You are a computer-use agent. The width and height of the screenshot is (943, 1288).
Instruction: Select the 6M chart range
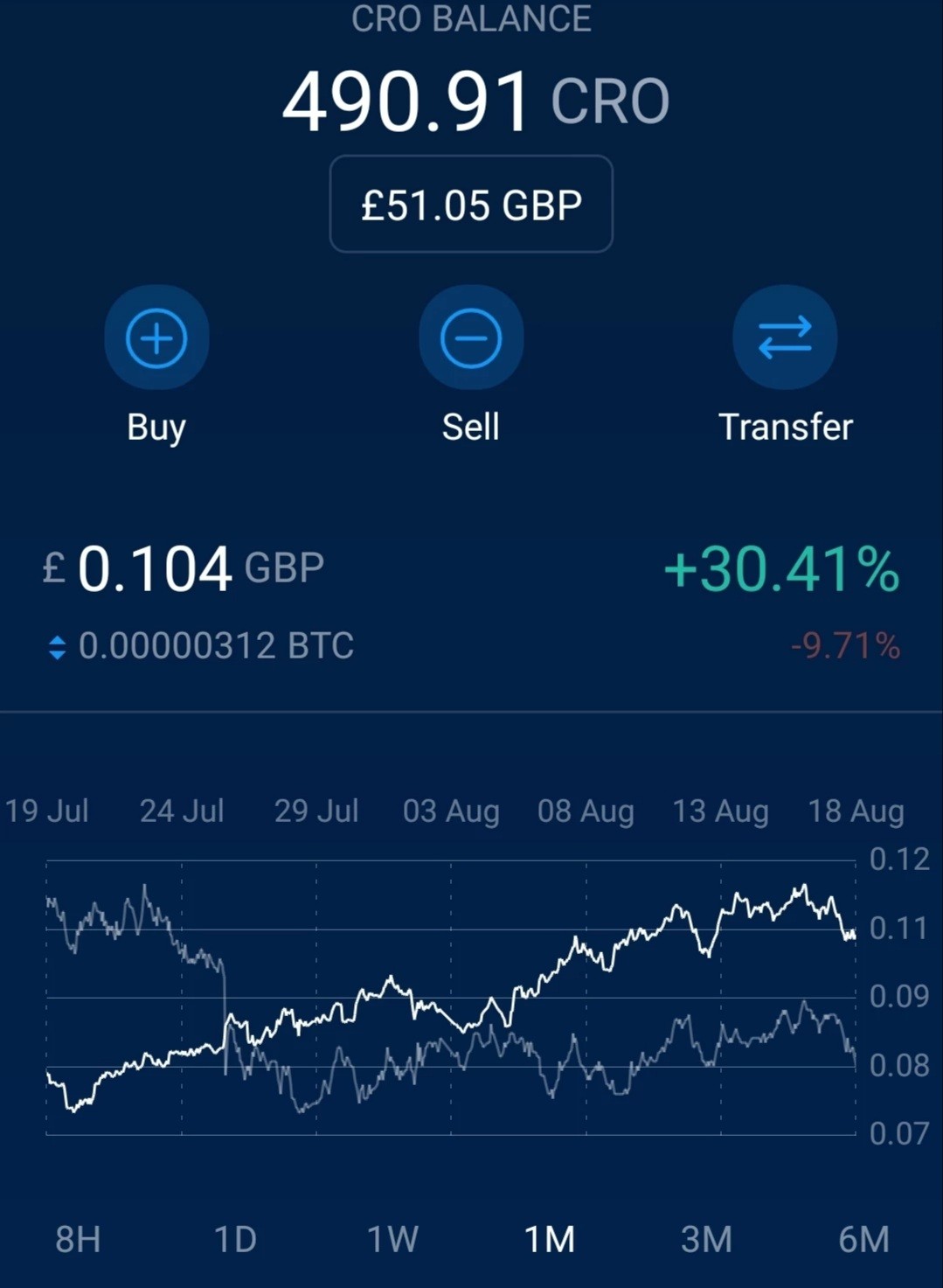pos(863,1239)
